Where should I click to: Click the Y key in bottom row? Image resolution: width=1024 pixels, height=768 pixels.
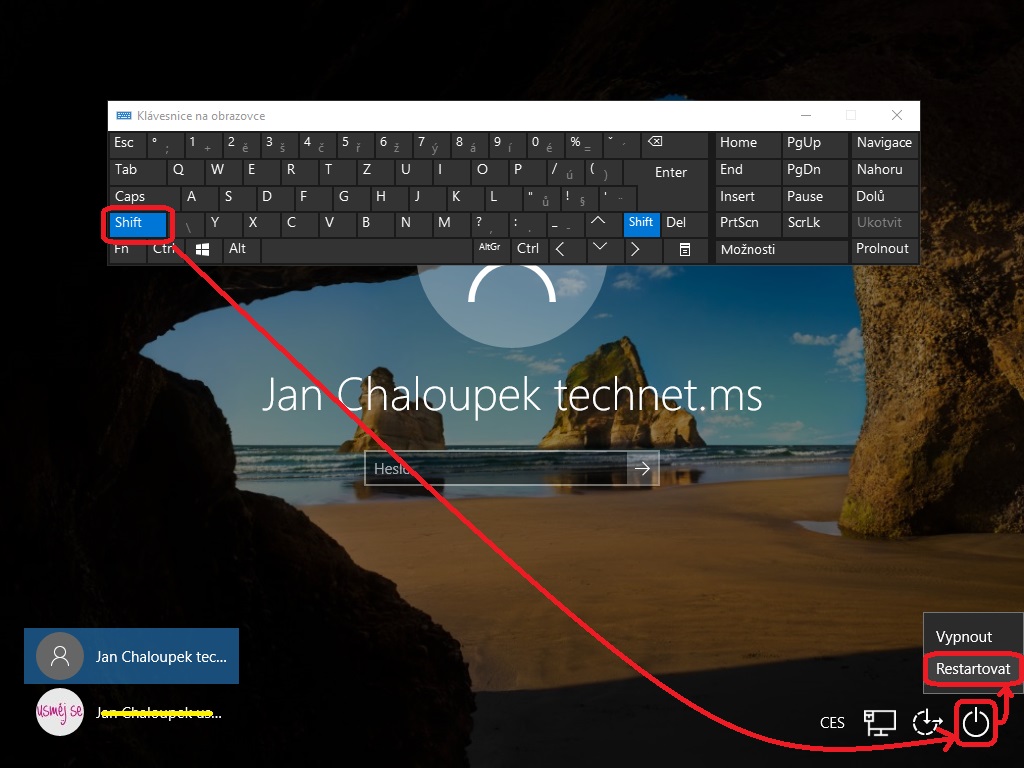tap(222, 223)
